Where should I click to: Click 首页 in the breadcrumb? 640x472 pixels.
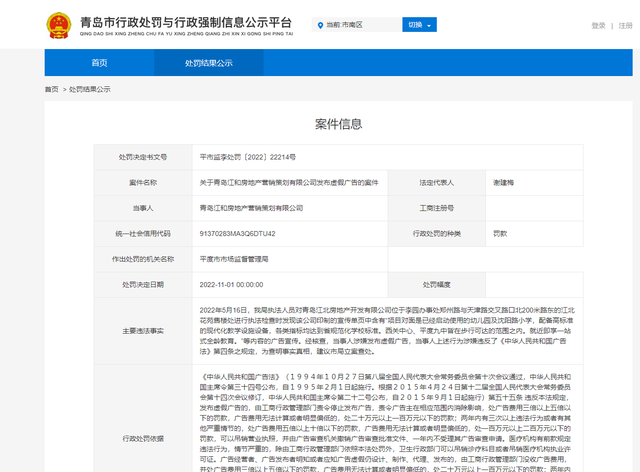[x=51, y=90]
